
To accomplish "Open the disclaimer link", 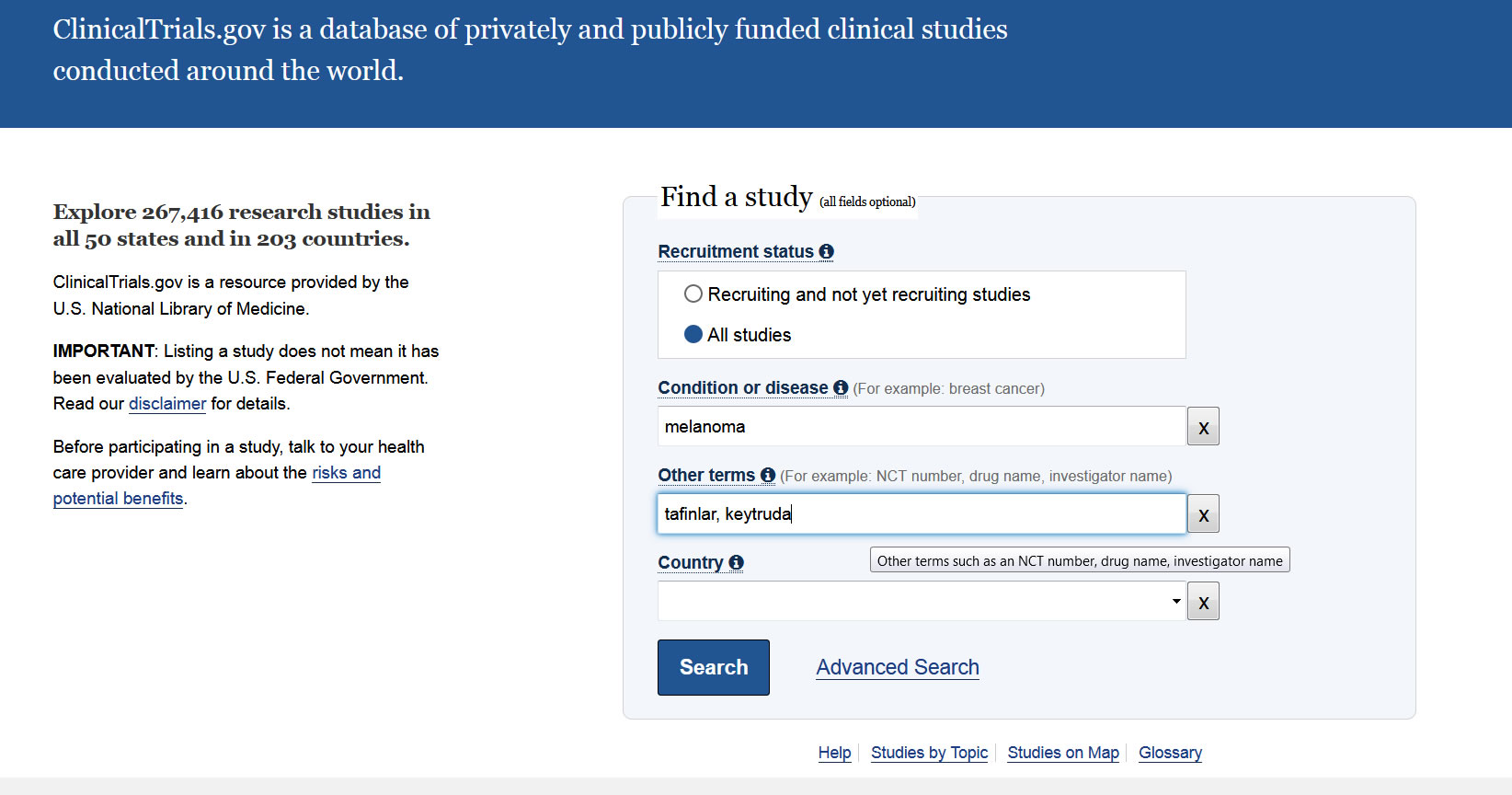I will [167, 403].
